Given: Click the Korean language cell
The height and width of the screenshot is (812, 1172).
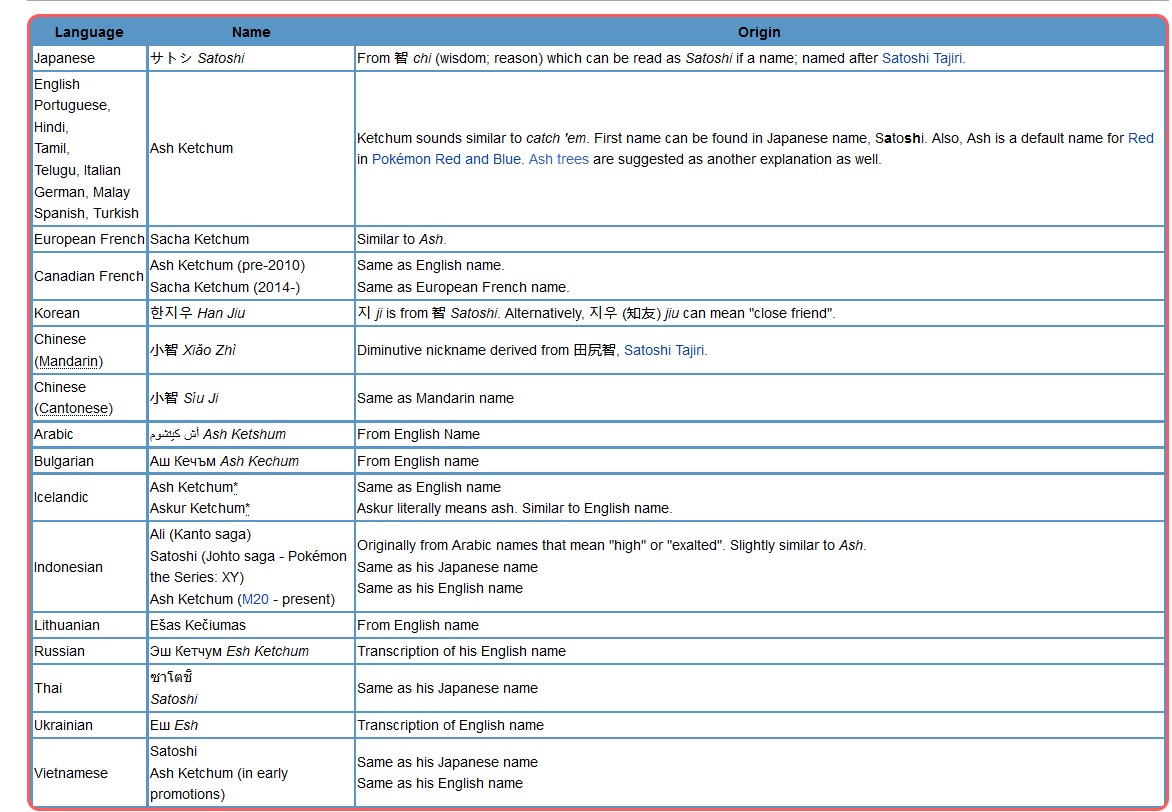Looking at the screenshot, I should (89, 313).
